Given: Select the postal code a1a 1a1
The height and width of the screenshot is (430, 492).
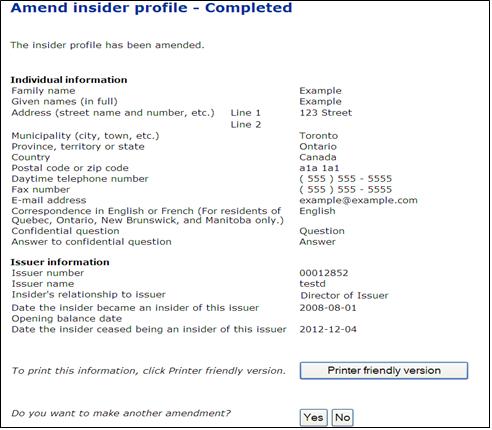Looking at the screenshot, I should pos(319,168).
